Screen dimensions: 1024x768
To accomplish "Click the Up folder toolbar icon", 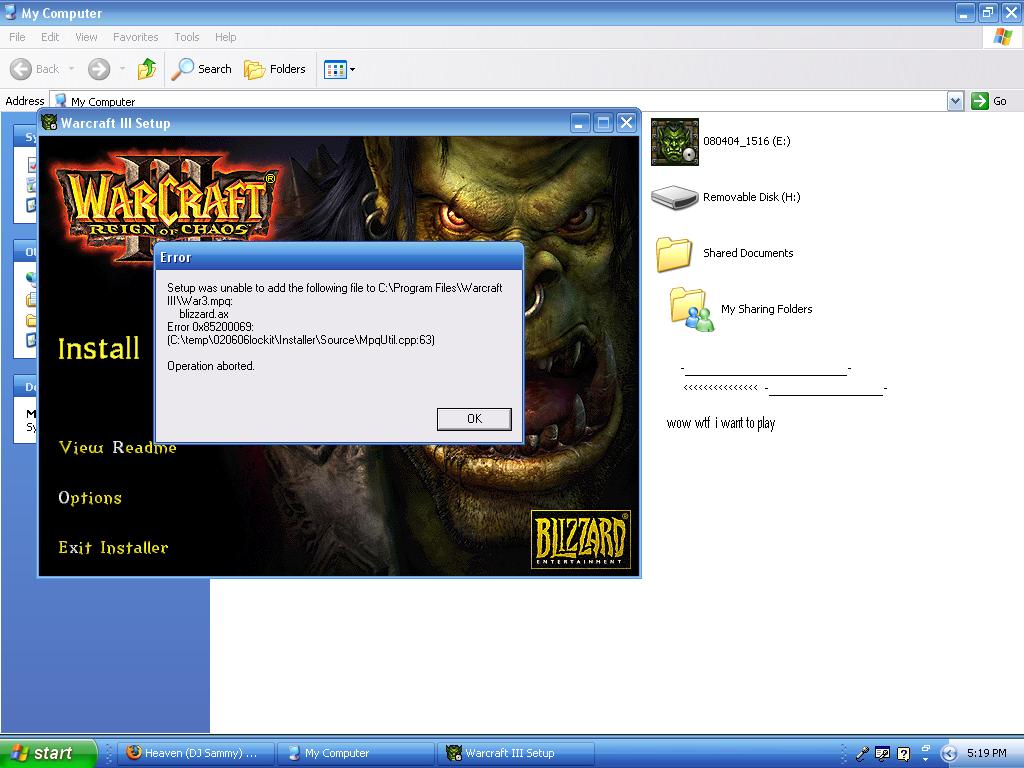I will click(147, 69).
